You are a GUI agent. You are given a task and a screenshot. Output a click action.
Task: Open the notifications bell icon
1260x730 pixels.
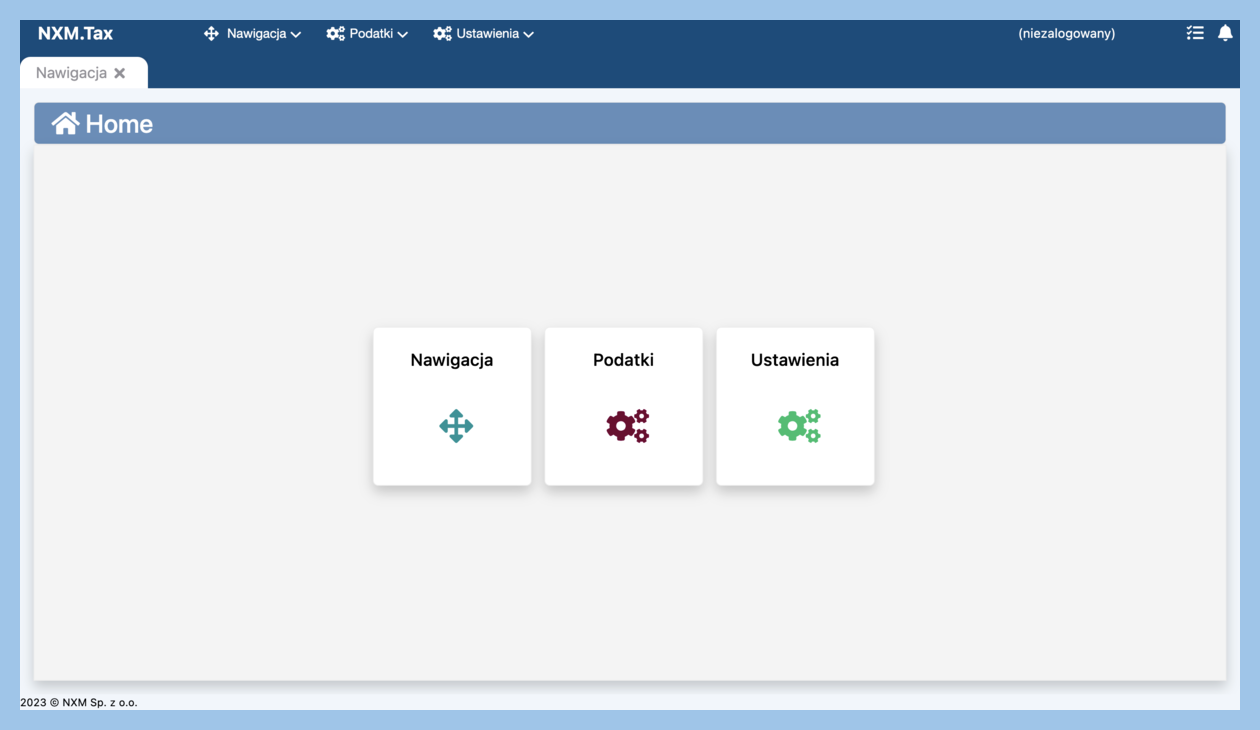point(1225,33)
